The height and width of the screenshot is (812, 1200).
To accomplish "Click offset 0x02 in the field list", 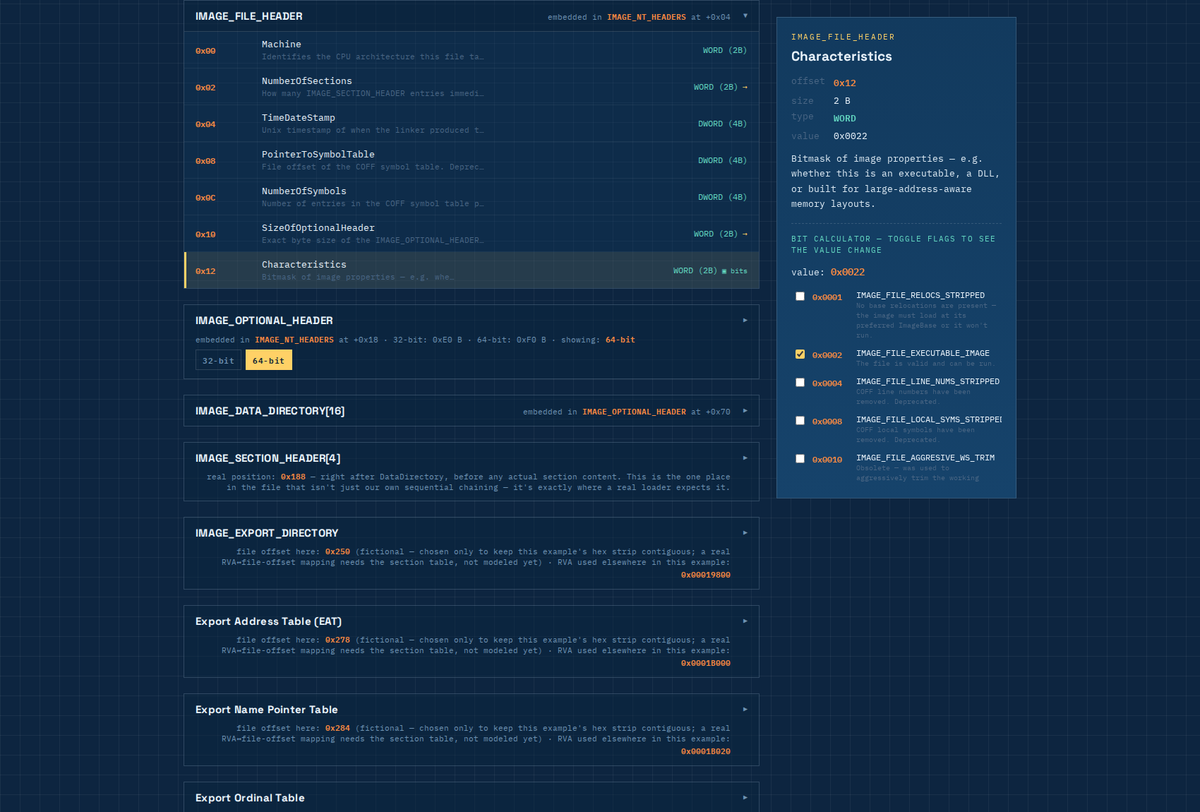I will (x=205, y=88).
